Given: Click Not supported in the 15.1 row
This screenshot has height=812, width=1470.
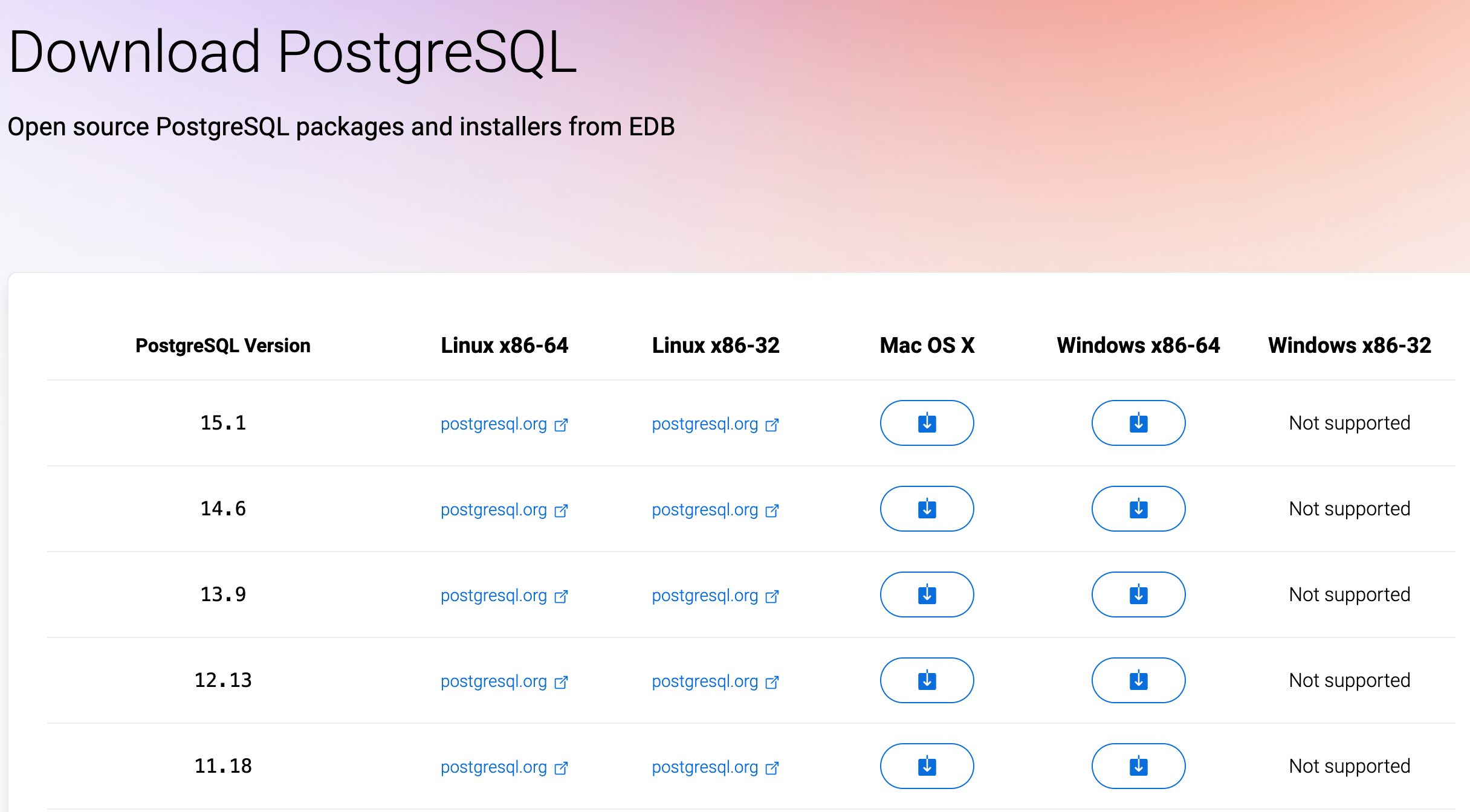Looking at the screenshot, I should pyautogui.click(x=1350, y=423).
